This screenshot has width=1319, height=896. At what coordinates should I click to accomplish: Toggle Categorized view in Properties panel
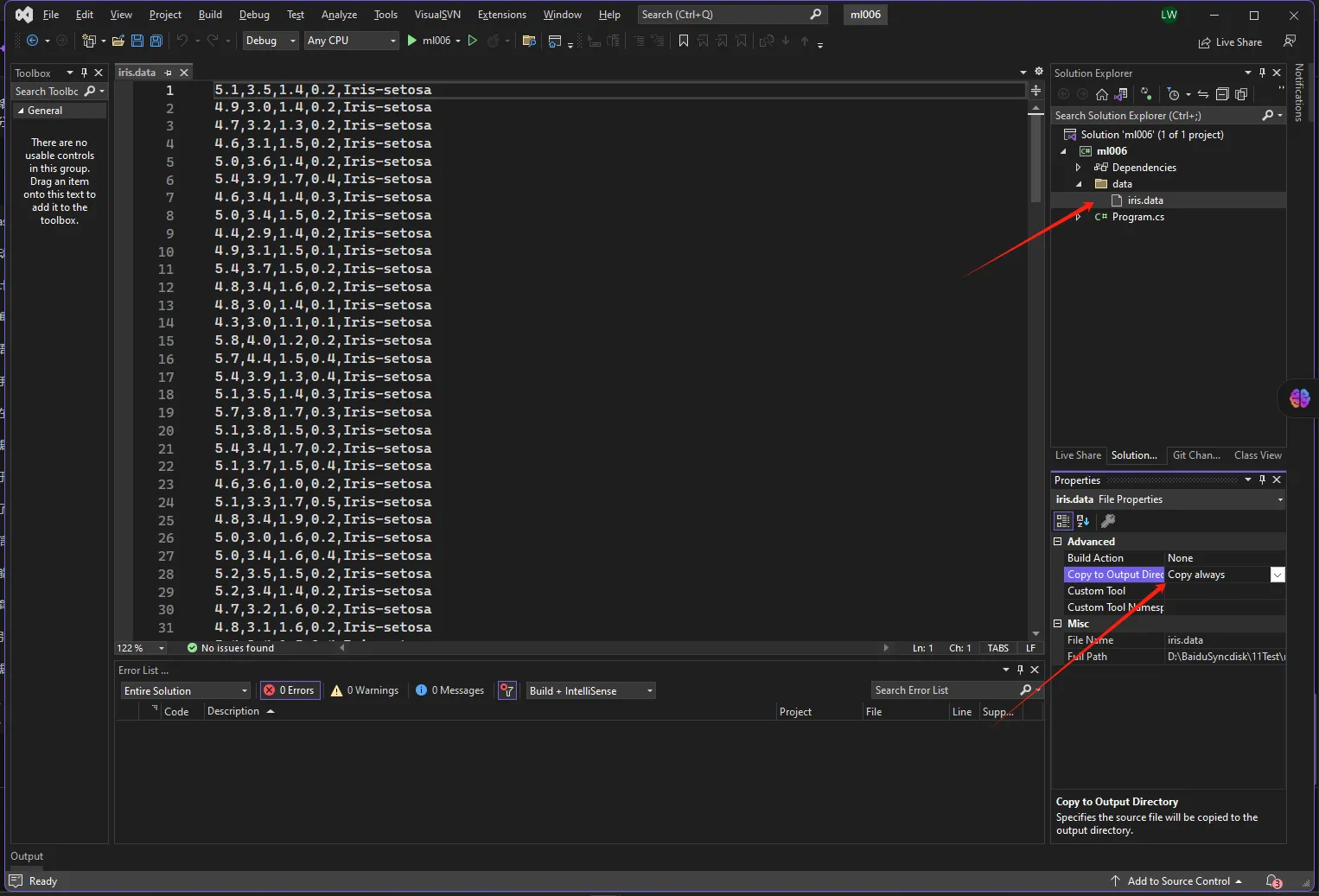(x=1063, y=521)
